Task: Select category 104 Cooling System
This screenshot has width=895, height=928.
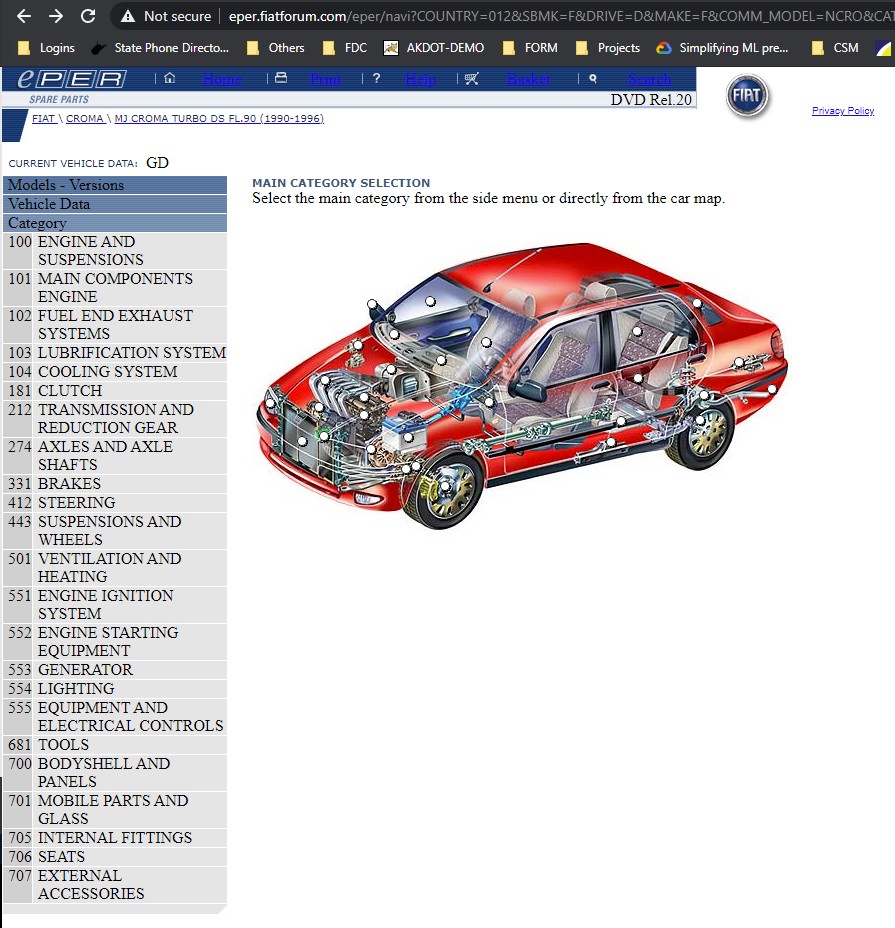Action: coord(115,372)
